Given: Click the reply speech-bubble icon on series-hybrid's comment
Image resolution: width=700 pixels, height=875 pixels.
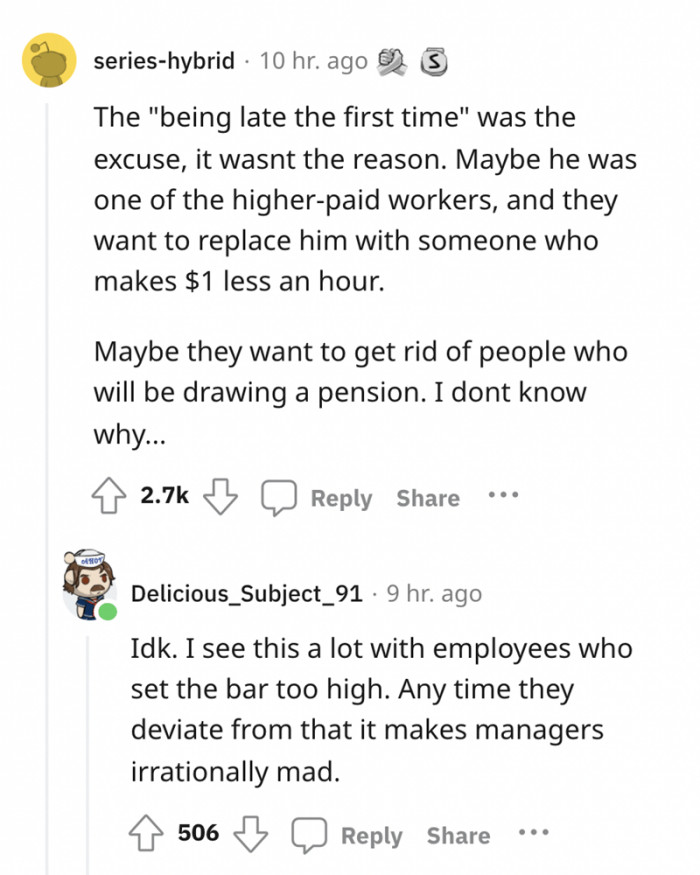Looking at the screenshot, I should pyautogui.click(x=280, y=496).
